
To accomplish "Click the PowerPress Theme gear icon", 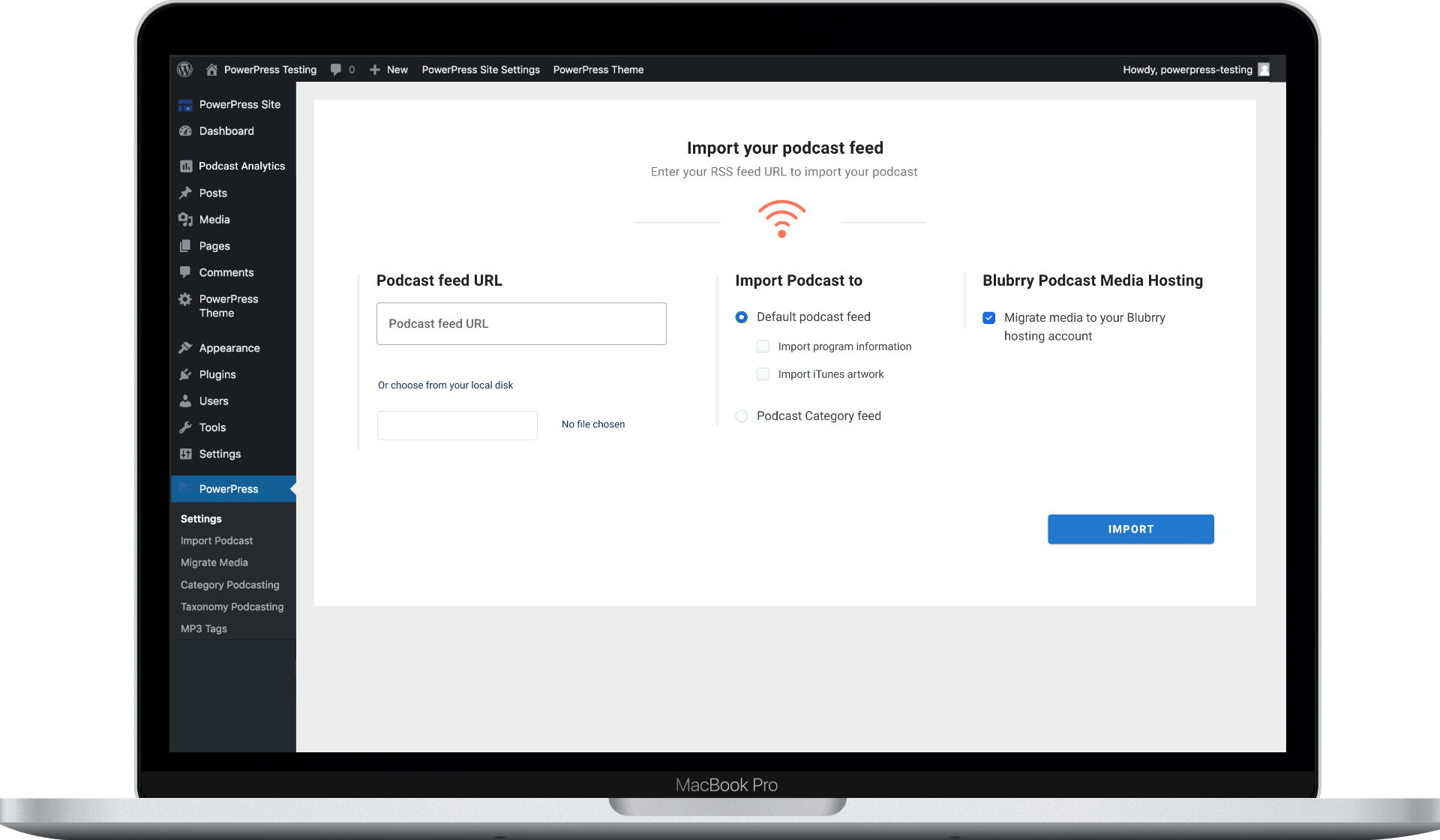I will click(x=185, y=299).
